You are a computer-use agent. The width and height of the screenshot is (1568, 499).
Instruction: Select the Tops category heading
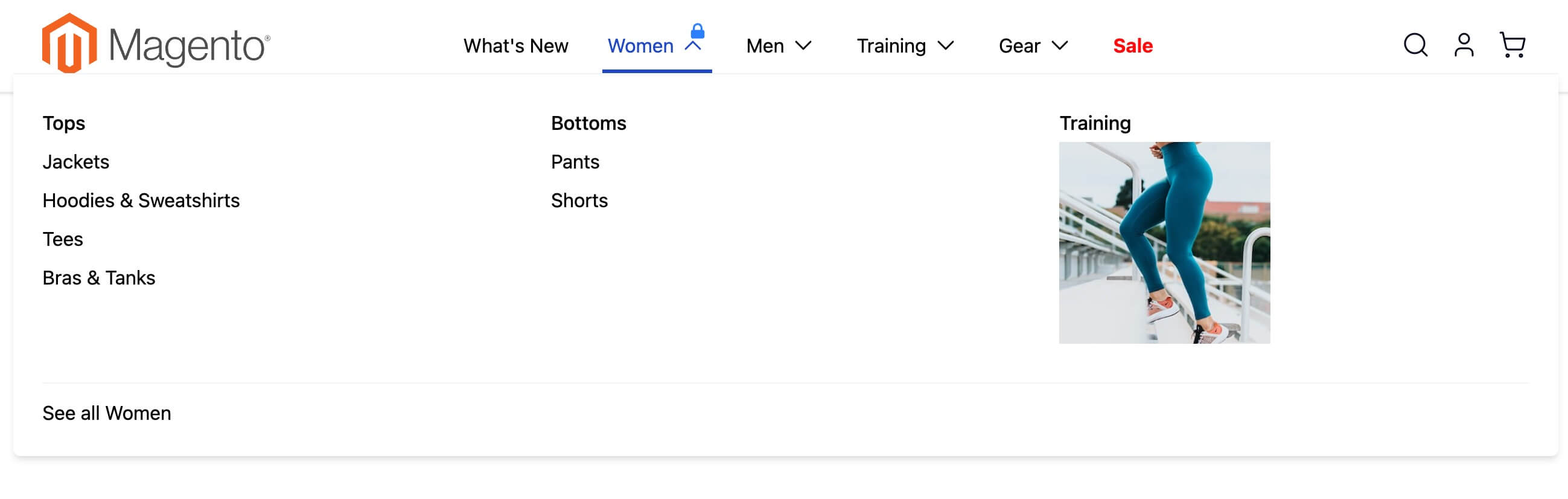(x=64, y=123)
